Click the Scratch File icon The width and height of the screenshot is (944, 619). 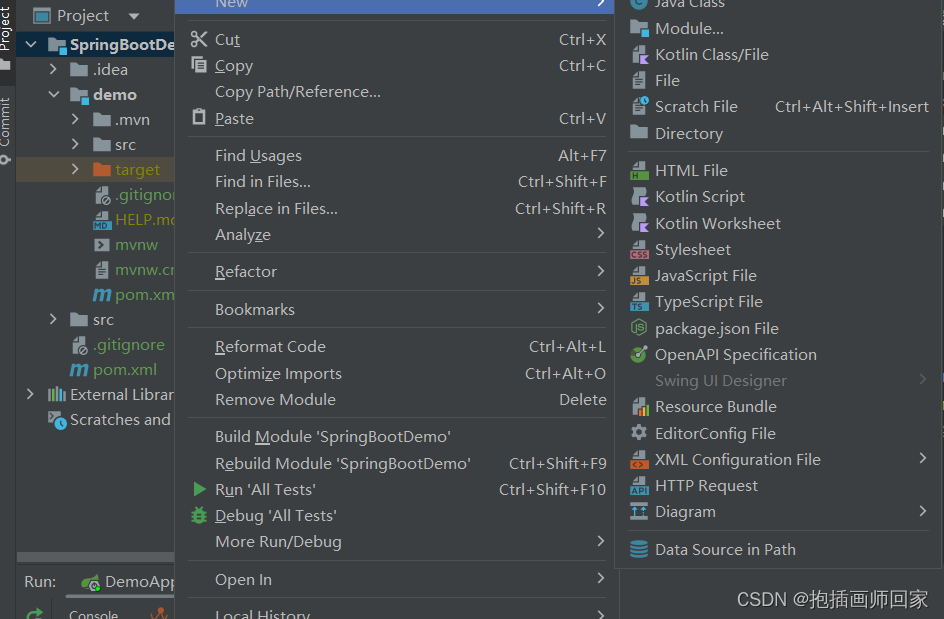click(x=639, y=106)
